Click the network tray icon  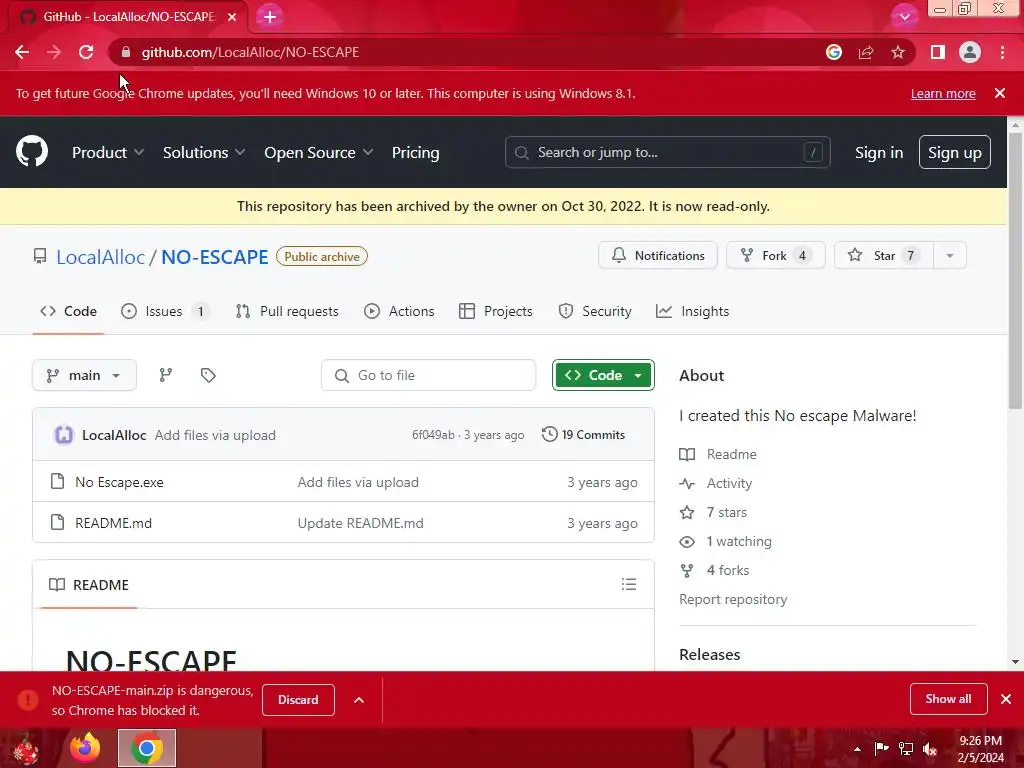(x=906, y=749)
